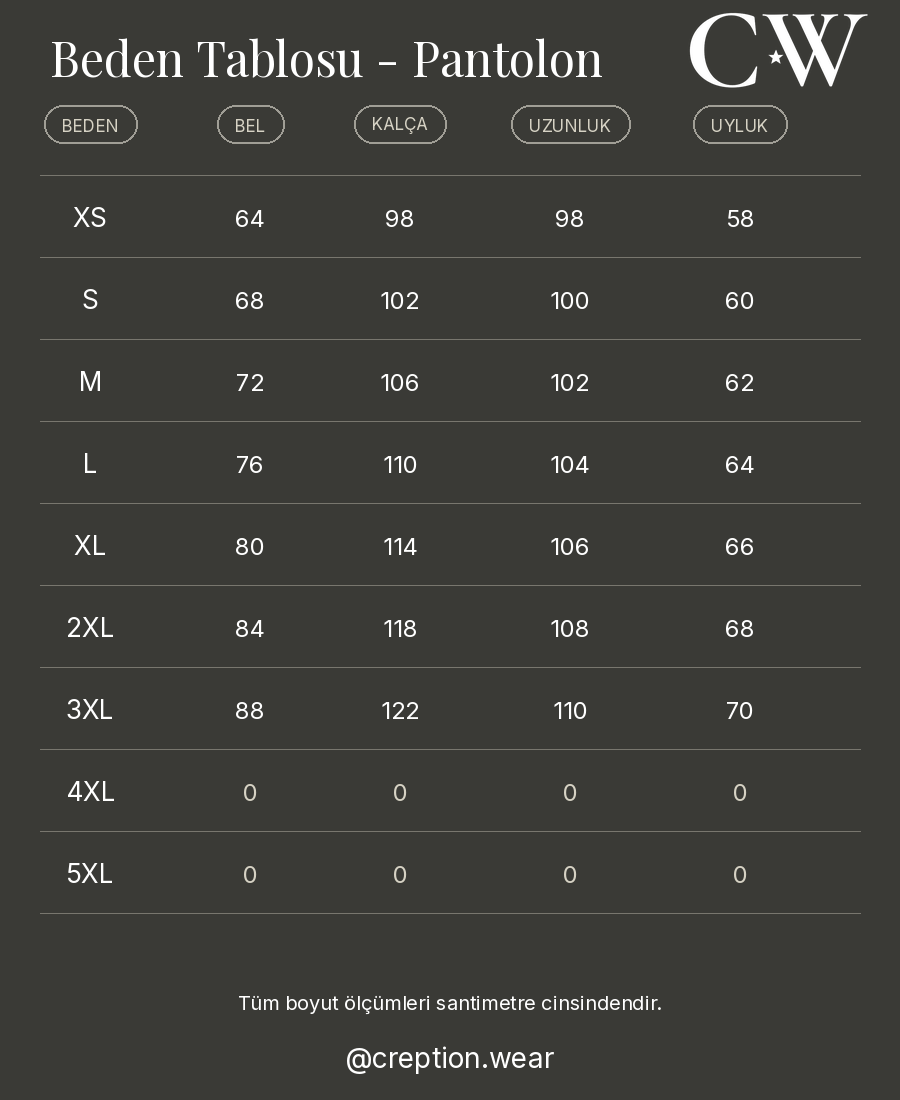Click the BEL value 72 for M

pyautogui.click(x=250, y=383)
